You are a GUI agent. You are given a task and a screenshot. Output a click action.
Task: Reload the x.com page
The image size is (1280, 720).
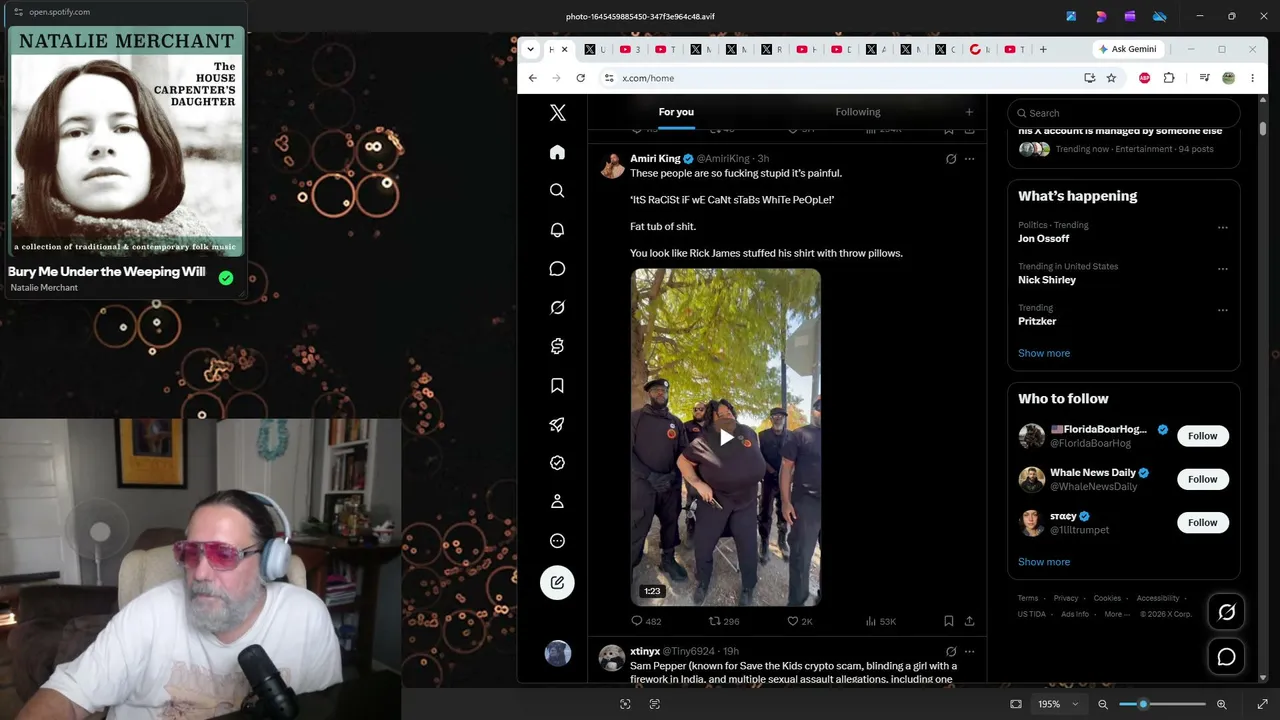pos(580,78)
